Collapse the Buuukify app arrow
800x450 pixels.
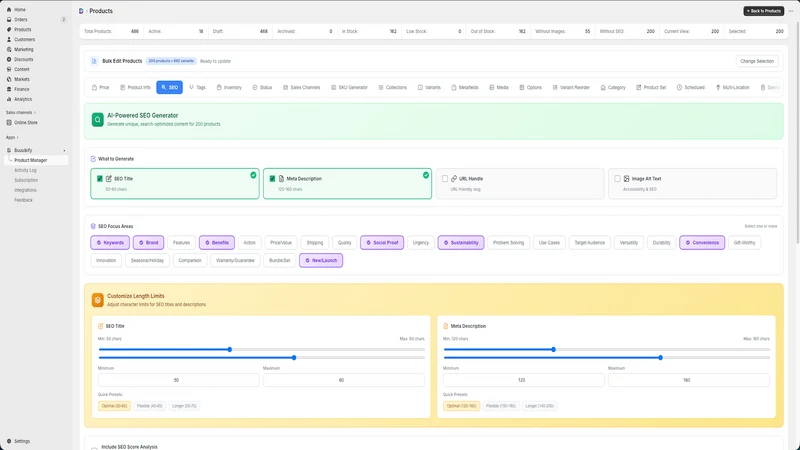(64, 151)
